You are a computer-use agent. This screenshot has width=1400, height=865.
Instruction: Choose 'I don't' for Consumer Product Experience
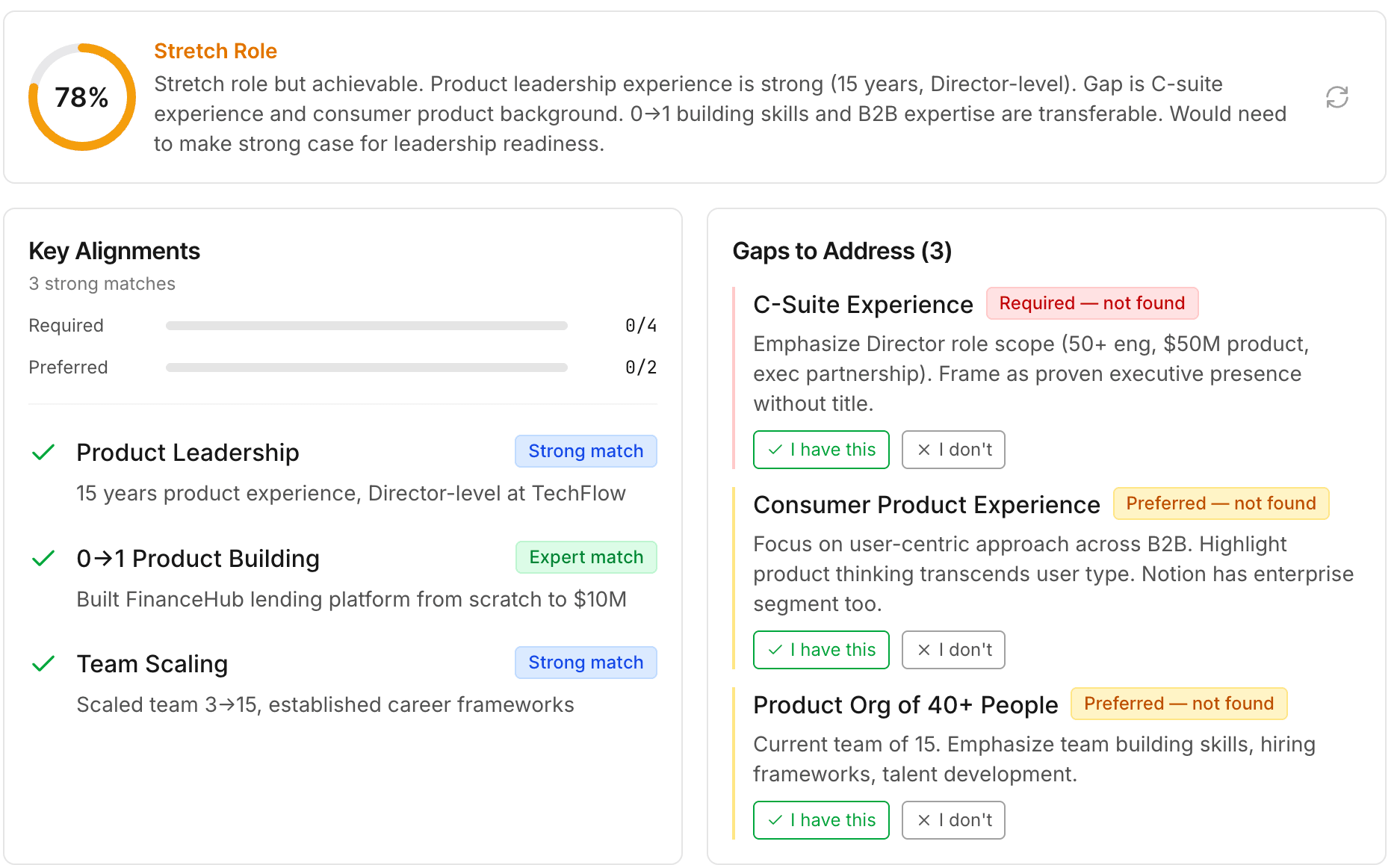coord(953,650)
